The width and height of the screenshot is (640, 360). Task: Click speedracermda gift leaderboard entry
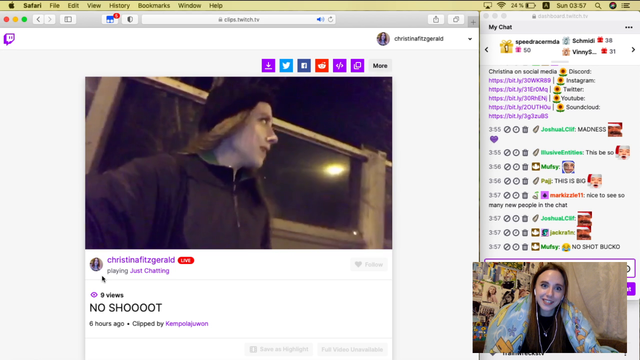[x=530, y=46]
